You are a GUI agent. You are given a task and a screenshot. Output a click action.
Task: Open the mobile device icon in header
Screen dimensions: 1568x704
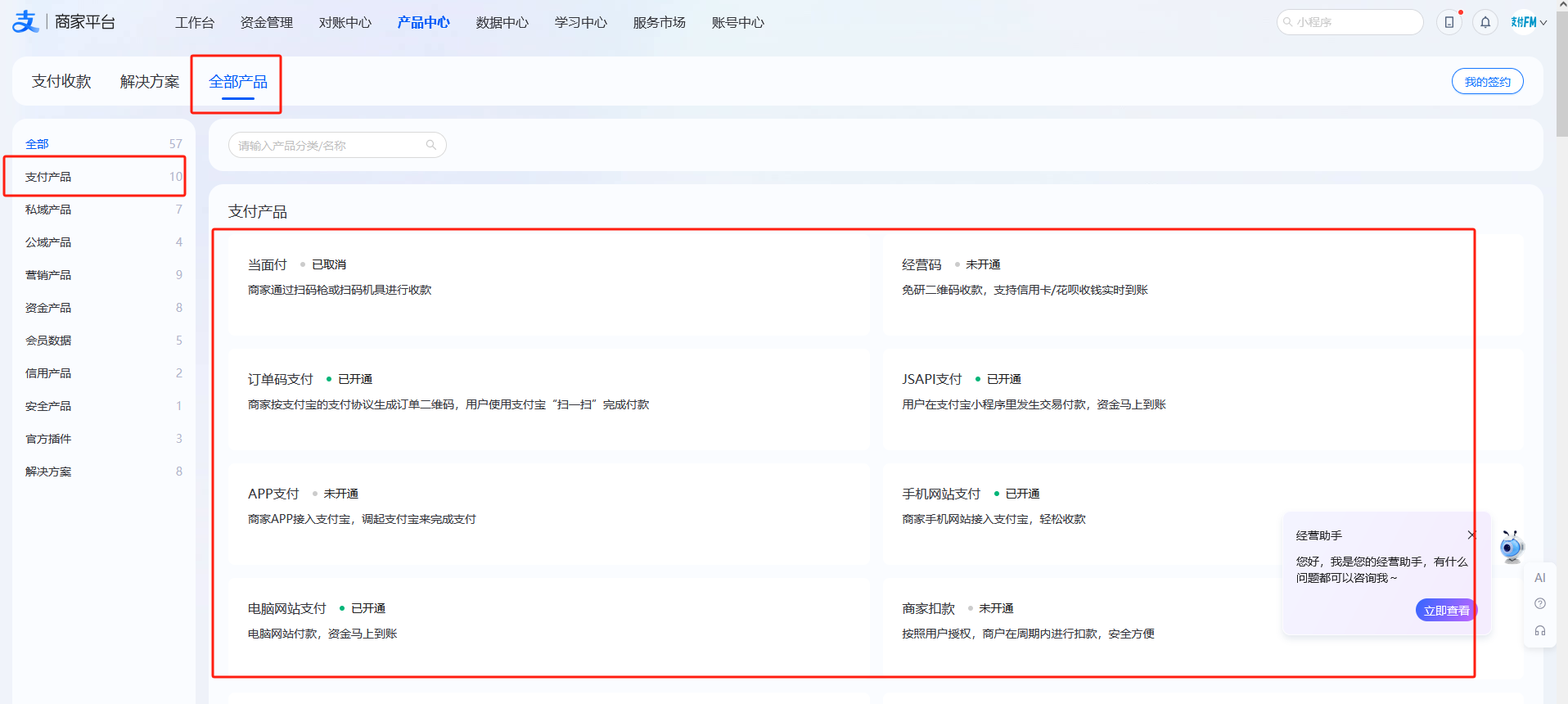[x=1449, y=22]
